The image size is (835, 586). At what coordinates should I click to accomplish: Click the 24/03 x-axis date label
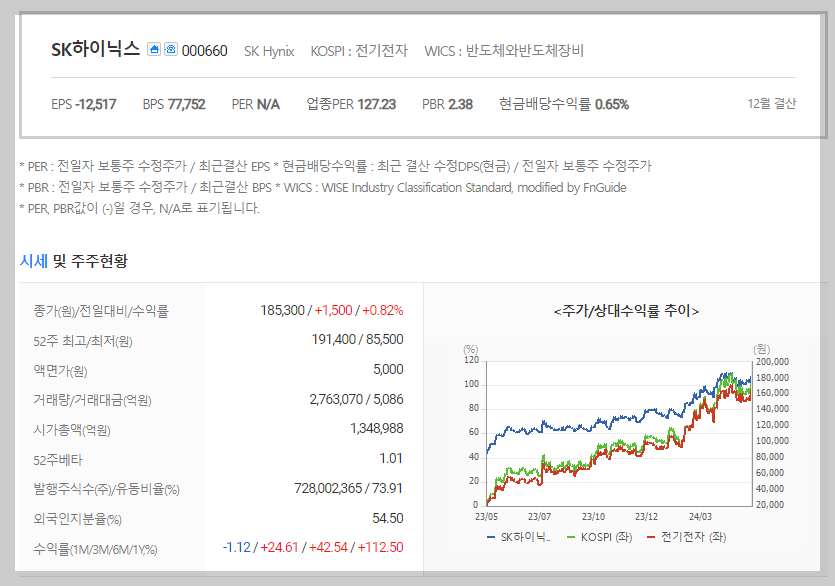tap(700, 517)
